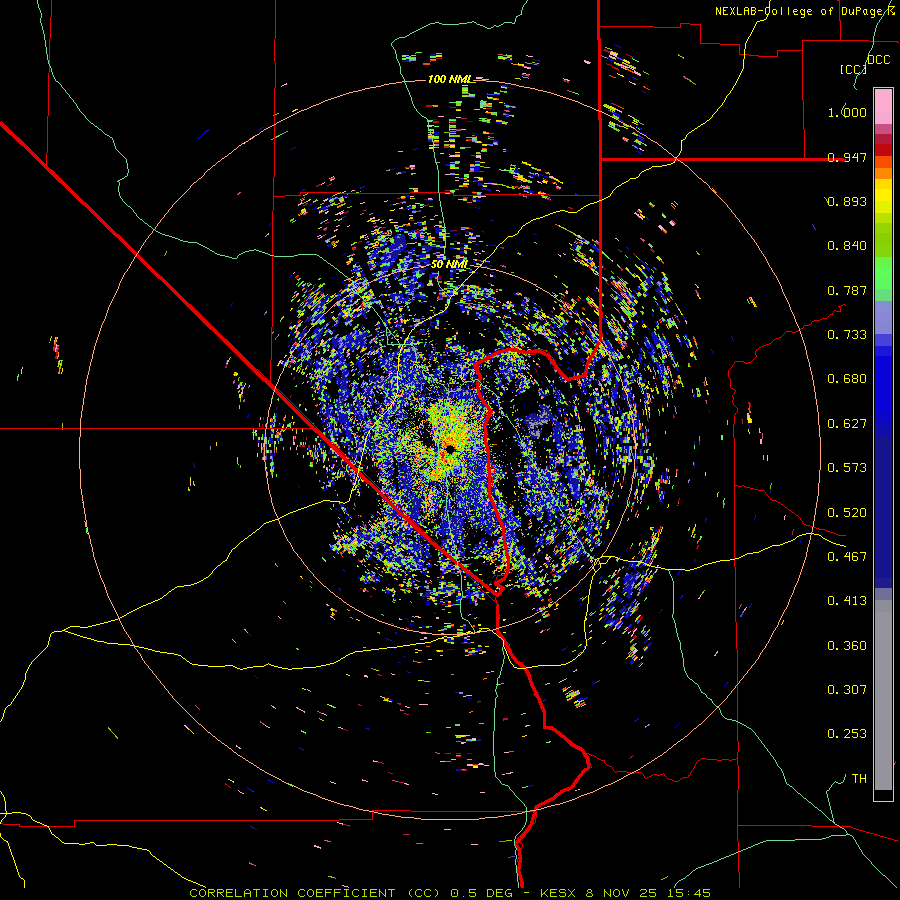This screenshot has width=900, height=900.
Task: Click the 0.840 scale label
Action: [847, 246]
